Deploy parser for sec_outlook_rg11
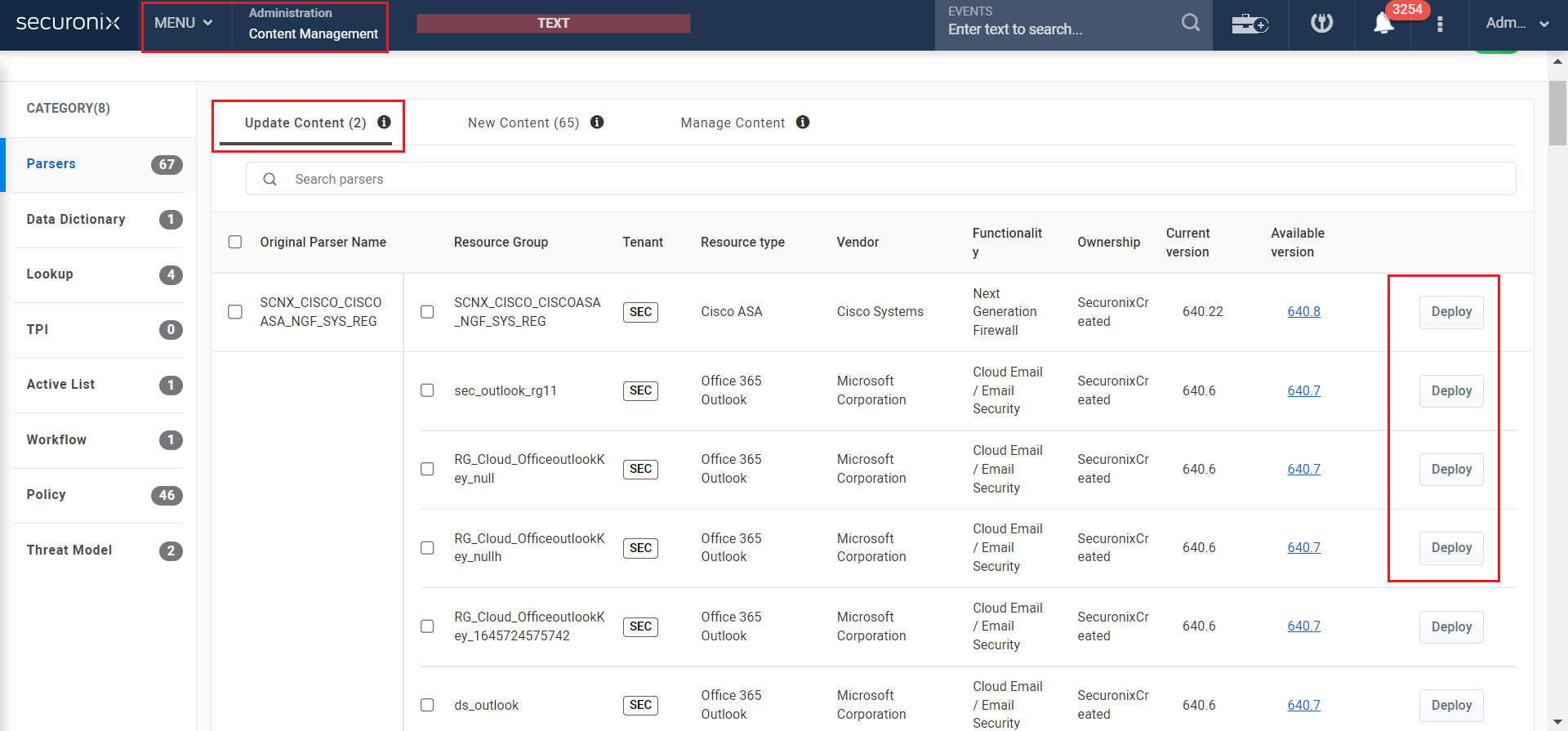The image size is (1568, 731). [x=1451, y=390]
